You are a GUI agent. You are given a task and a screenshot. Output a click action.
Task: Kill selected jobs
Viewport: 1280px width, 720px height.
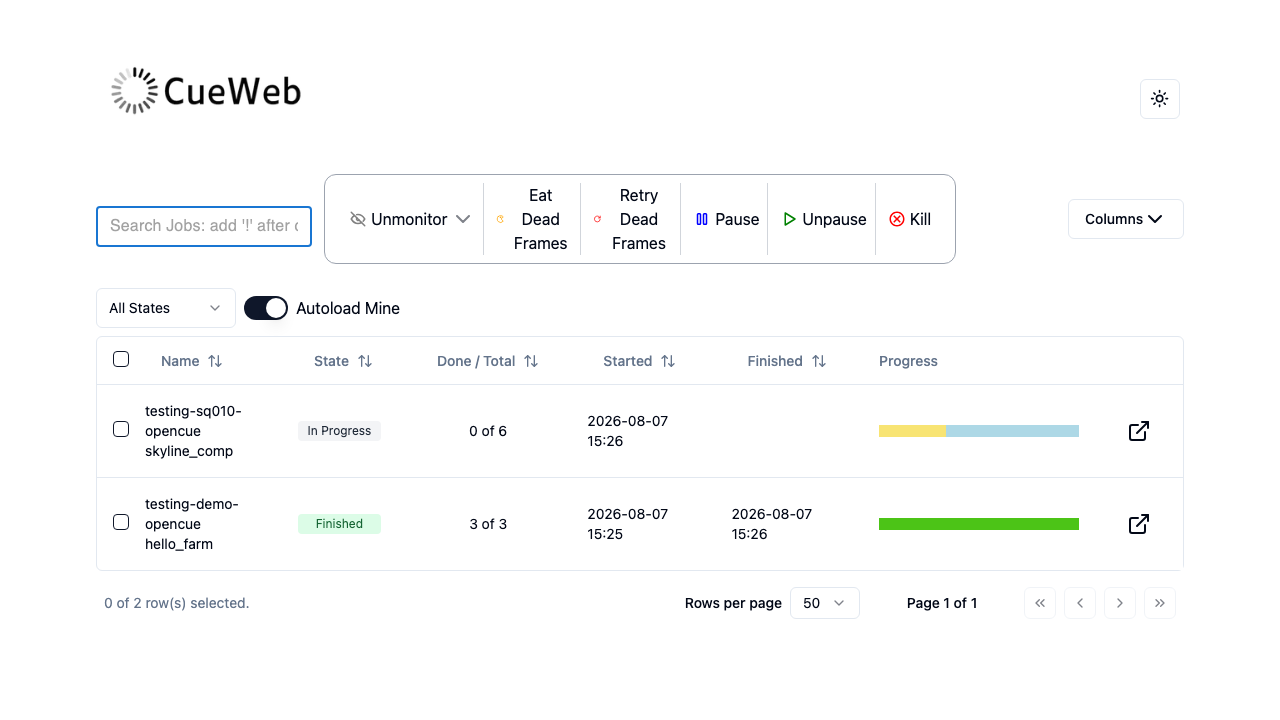pyautogui.click(x=910, y=219)
